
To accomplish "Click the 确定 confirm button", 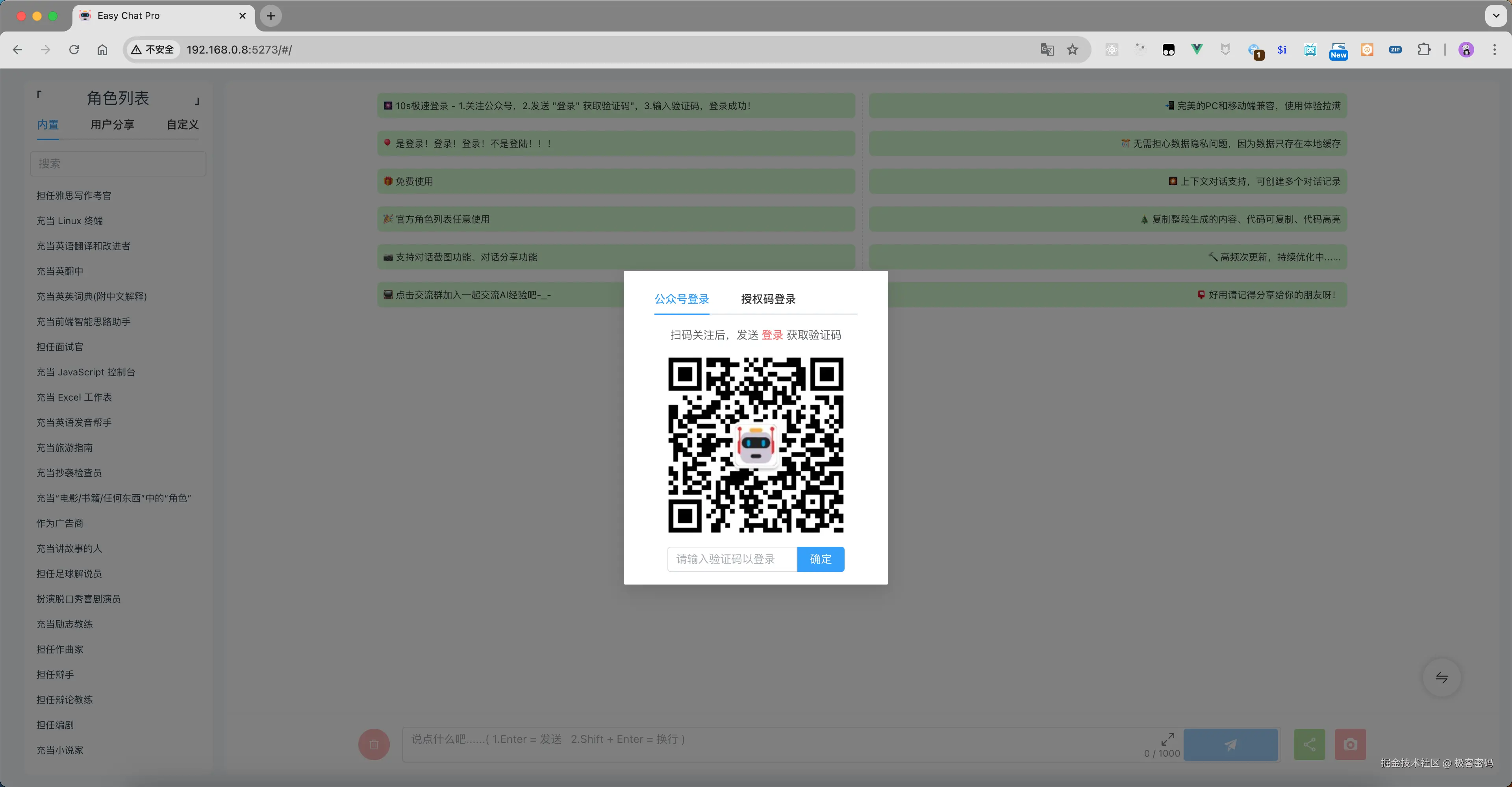I will tap(821, 559).
